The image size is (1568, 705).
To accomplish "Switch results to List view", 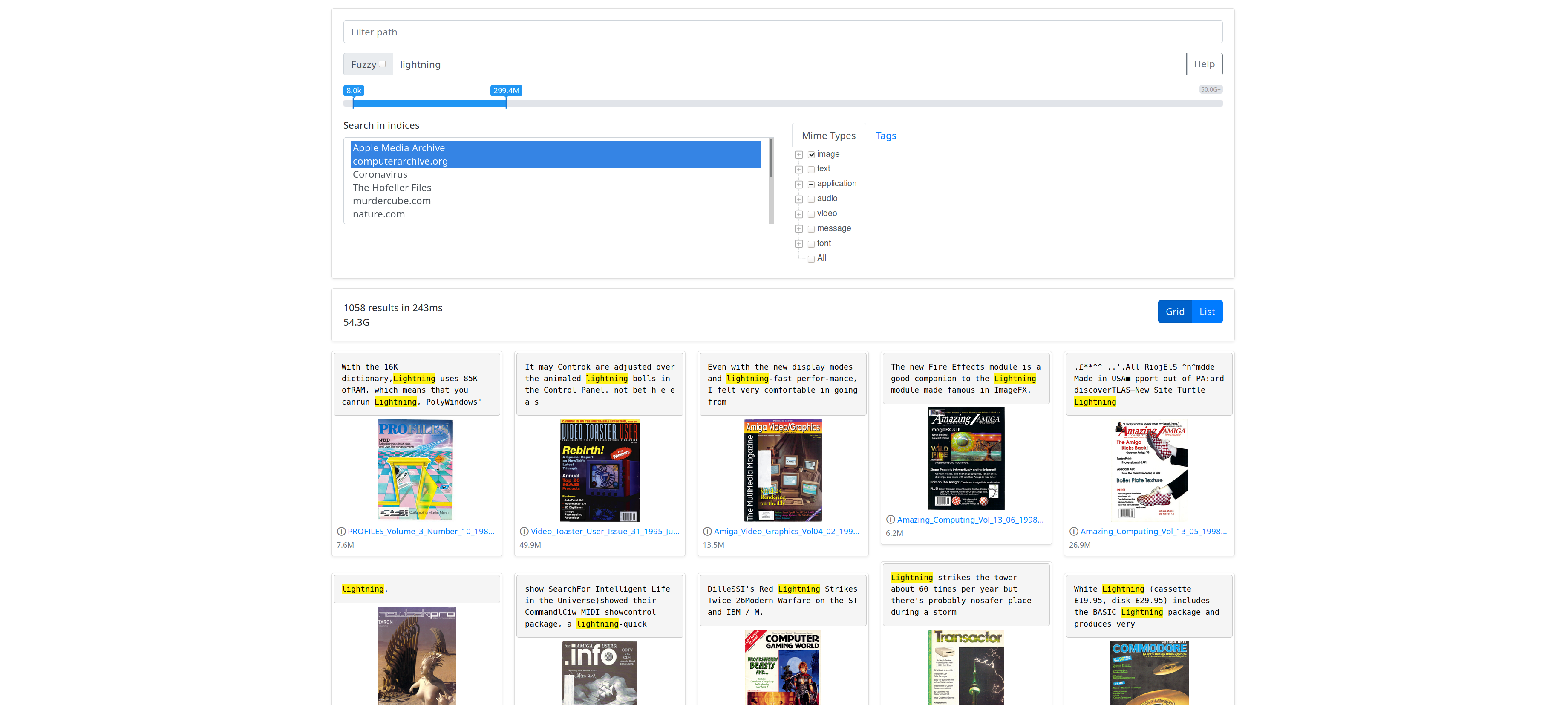I will pos(1206,312).
